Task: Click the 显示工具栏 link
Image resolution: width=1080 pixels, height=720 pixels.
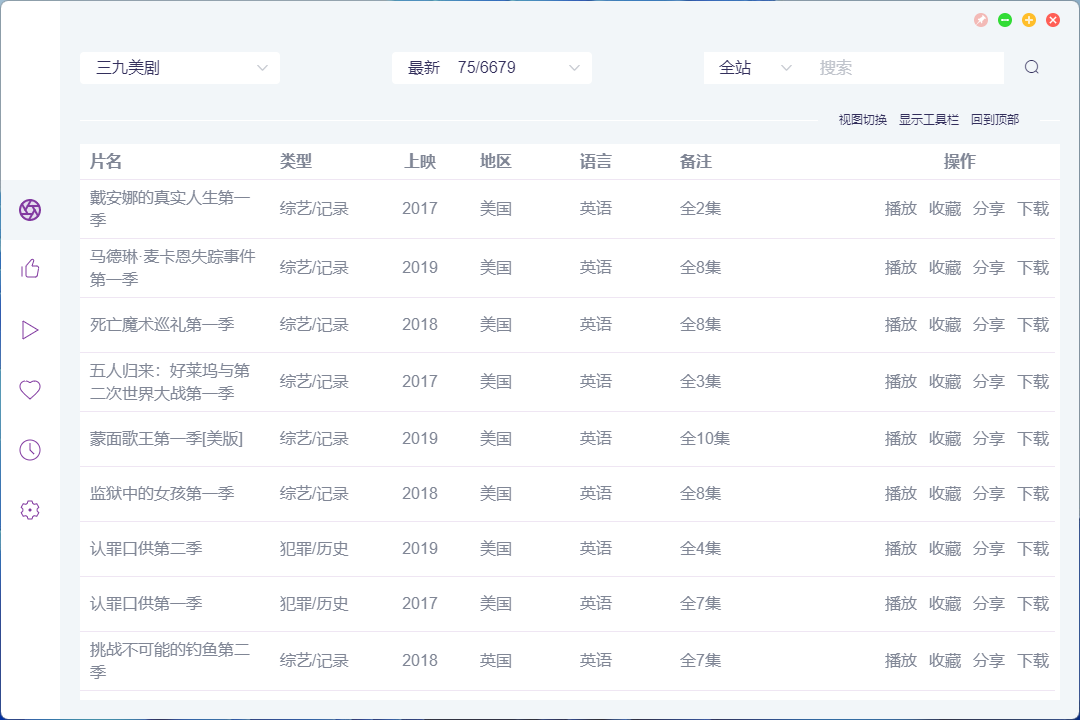Action: pos(928,119)
